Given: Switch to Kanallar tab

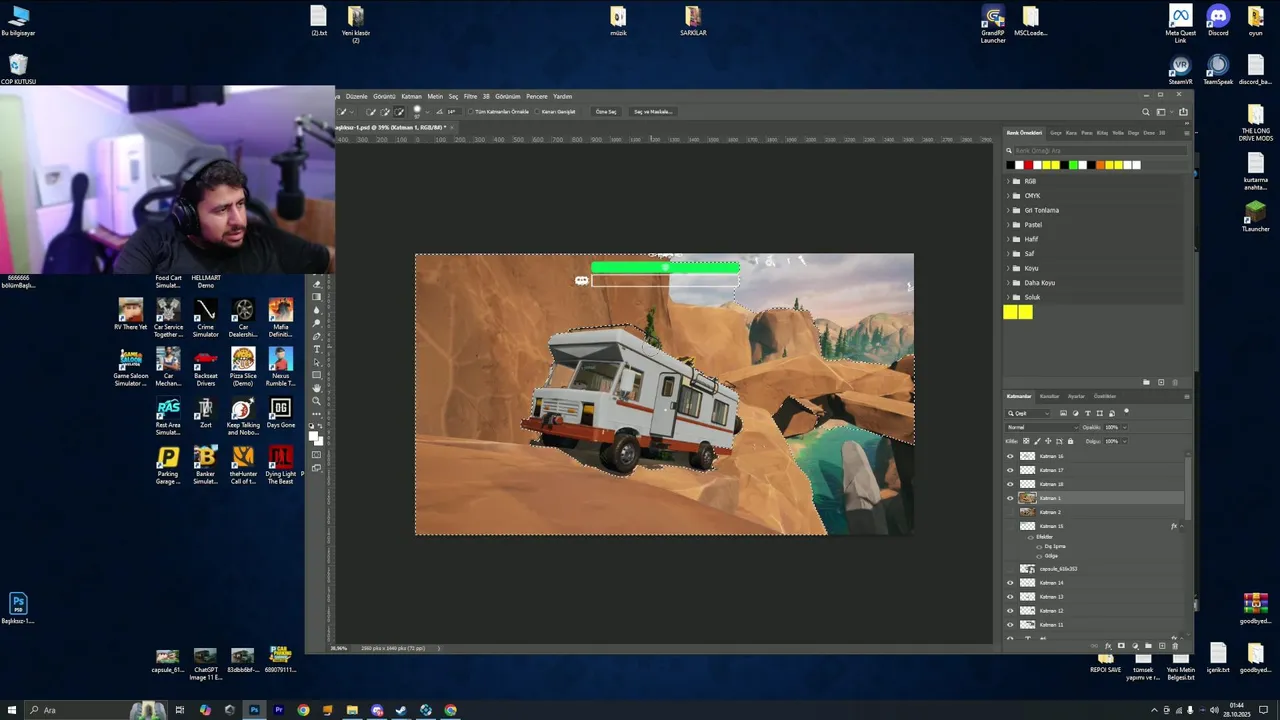Looking at the screenshot, I should [1049, 396].
